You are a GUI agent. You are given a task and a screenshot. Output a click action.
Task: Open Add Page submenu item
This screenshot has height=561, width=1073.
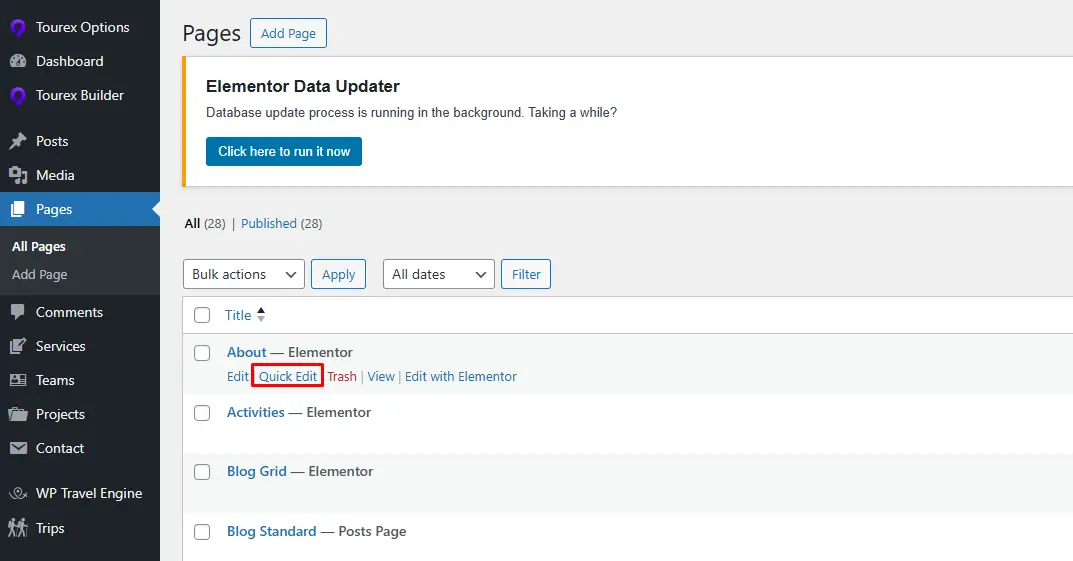tap(40, 274)
